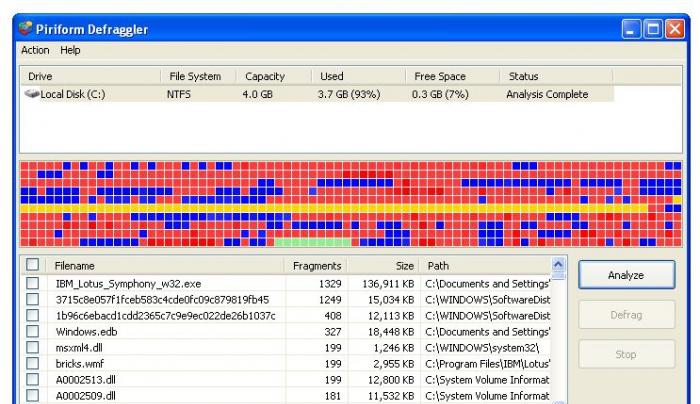Check the box for A0002513.dll

(x=33, y=379)
